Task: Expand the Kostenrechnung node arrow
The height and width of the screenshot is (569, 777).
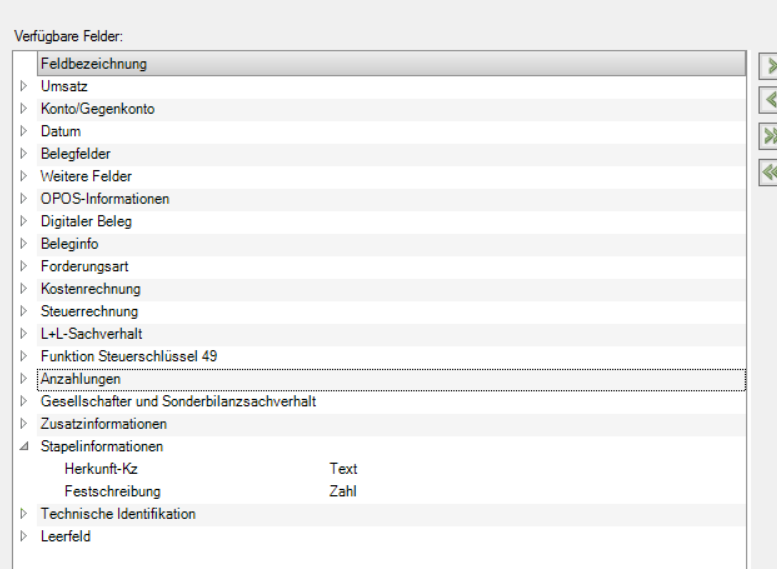Action: coord(23,288)
